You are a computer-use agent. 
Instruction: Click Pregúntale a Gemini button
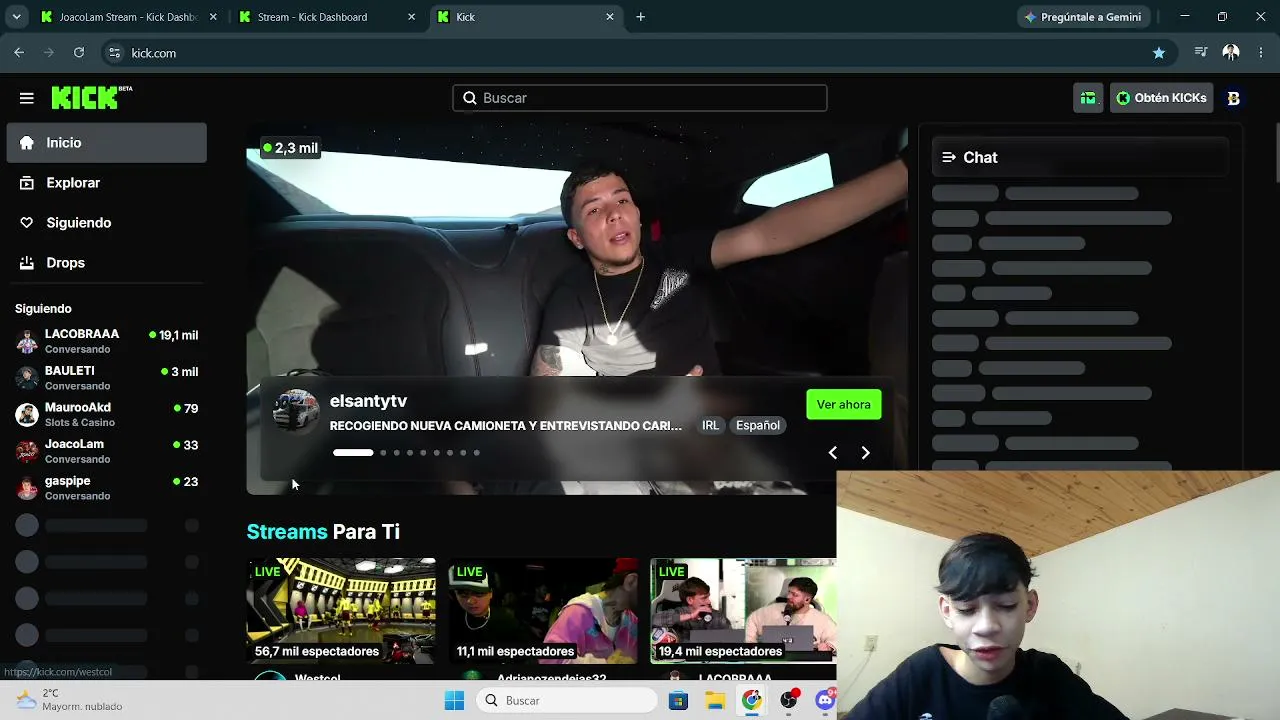[x=1082, y=17]
